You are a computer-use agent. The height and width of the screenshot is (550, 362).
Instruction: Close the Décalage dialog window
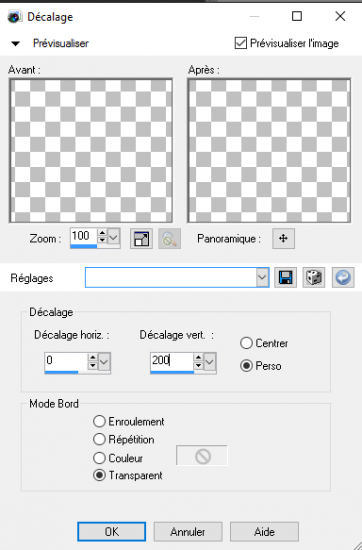340,16
